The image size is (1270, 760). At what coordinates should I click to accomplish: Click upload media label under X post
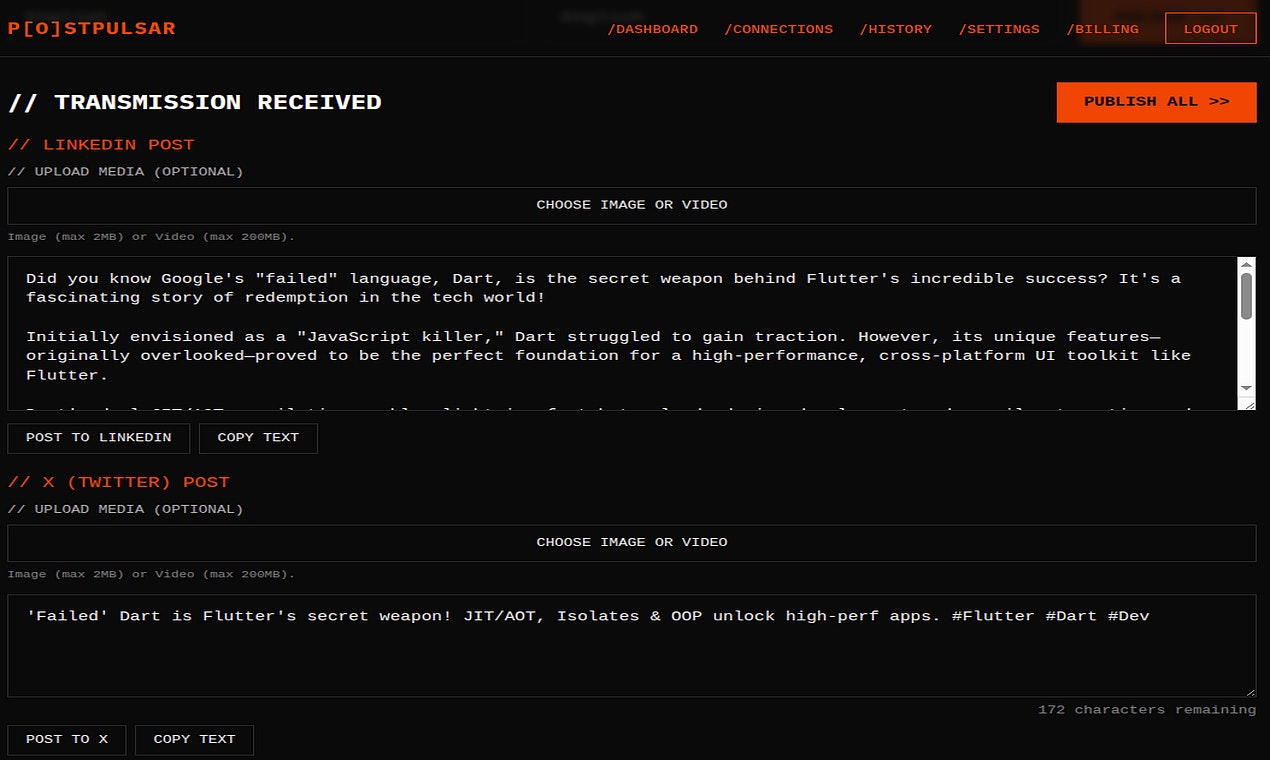click(x=126, y=509)
